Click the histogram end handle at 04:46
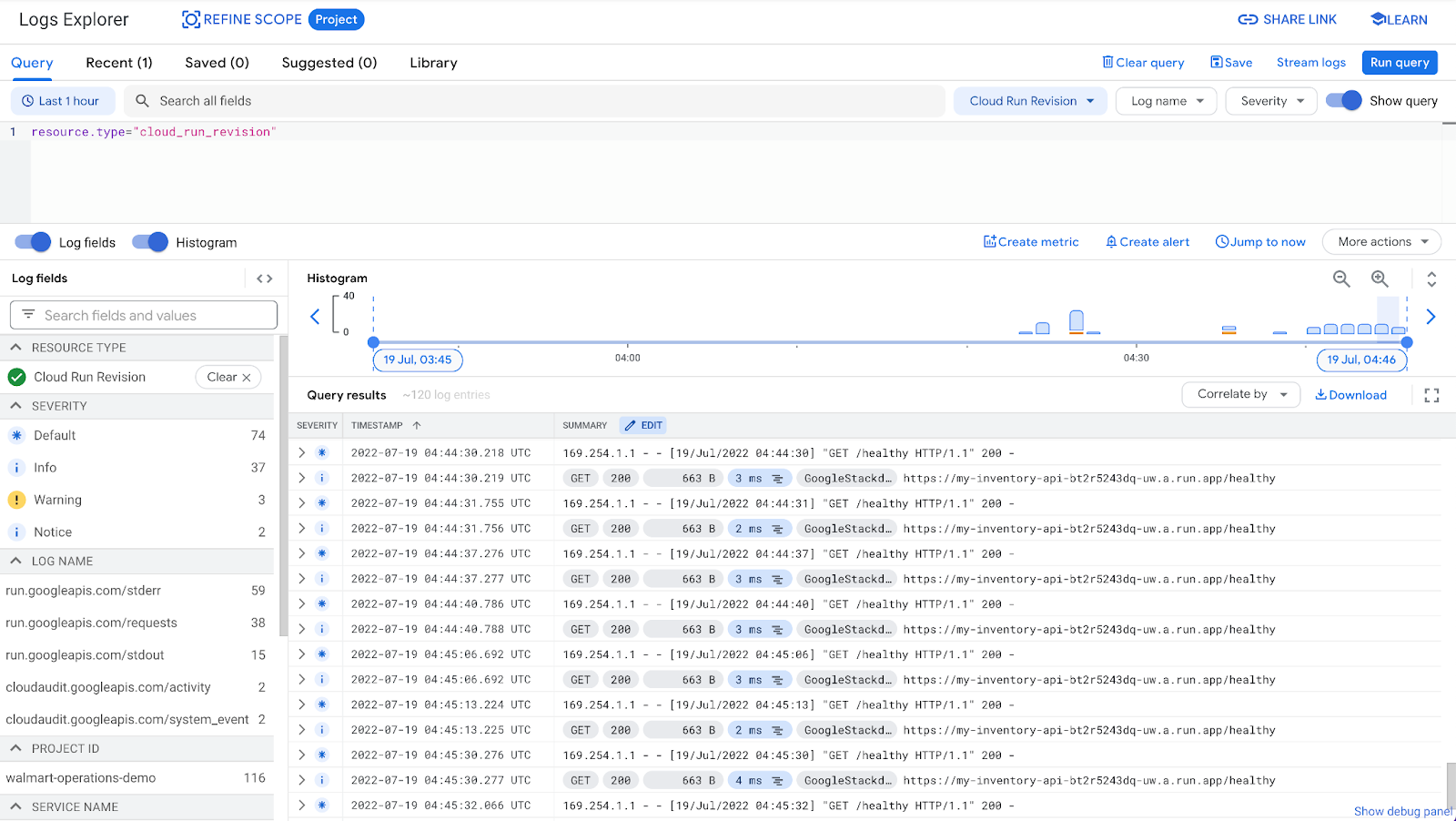Viewport: 1456px width, 821px height. coord(1407,342)
